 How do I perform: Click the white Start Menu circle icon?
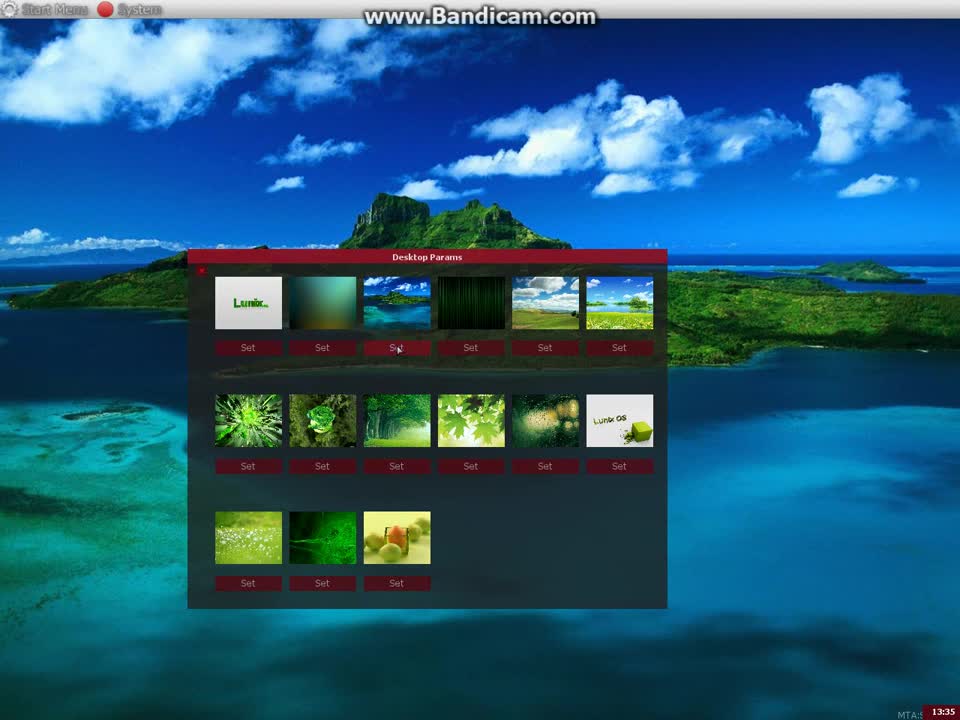point(9,9)
